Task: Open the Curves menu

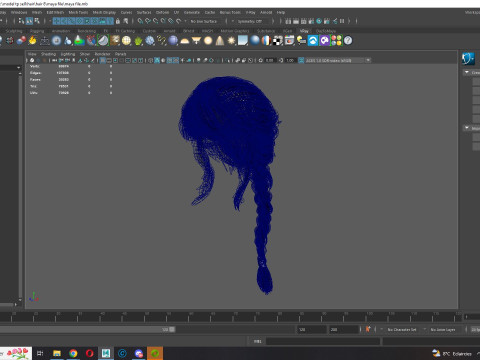Action: coord(126,12)
